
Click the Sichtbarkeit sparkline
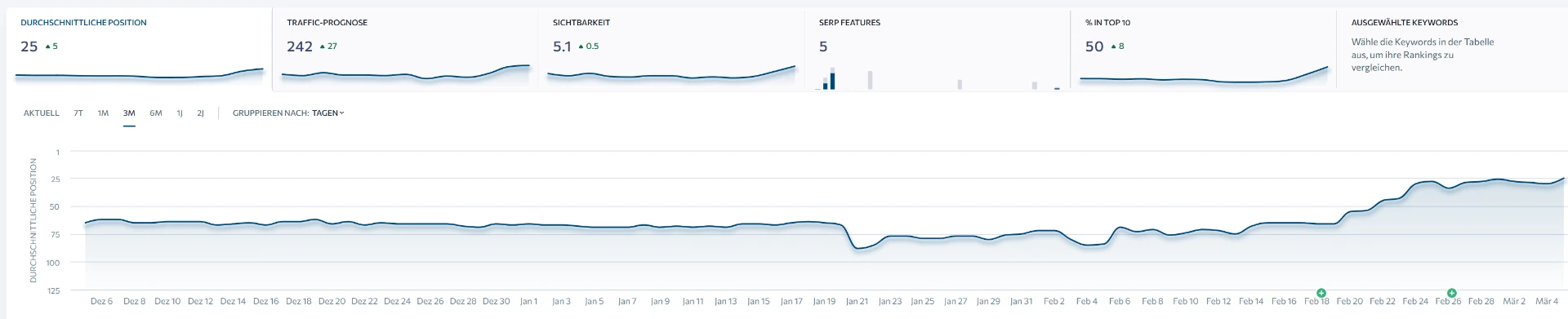672,73
